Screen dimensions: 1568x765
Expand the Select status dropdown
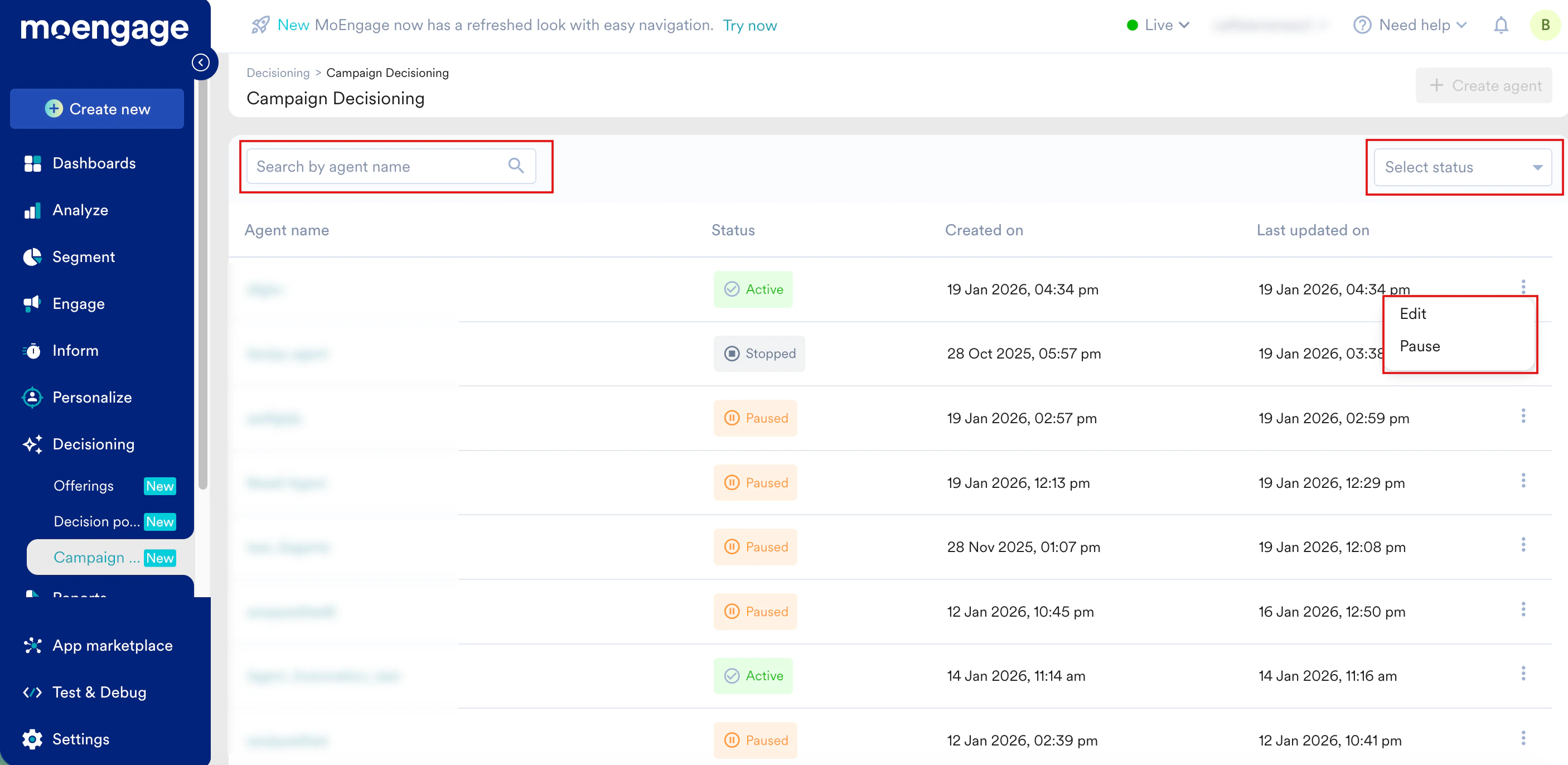[x=1462, y=167]
